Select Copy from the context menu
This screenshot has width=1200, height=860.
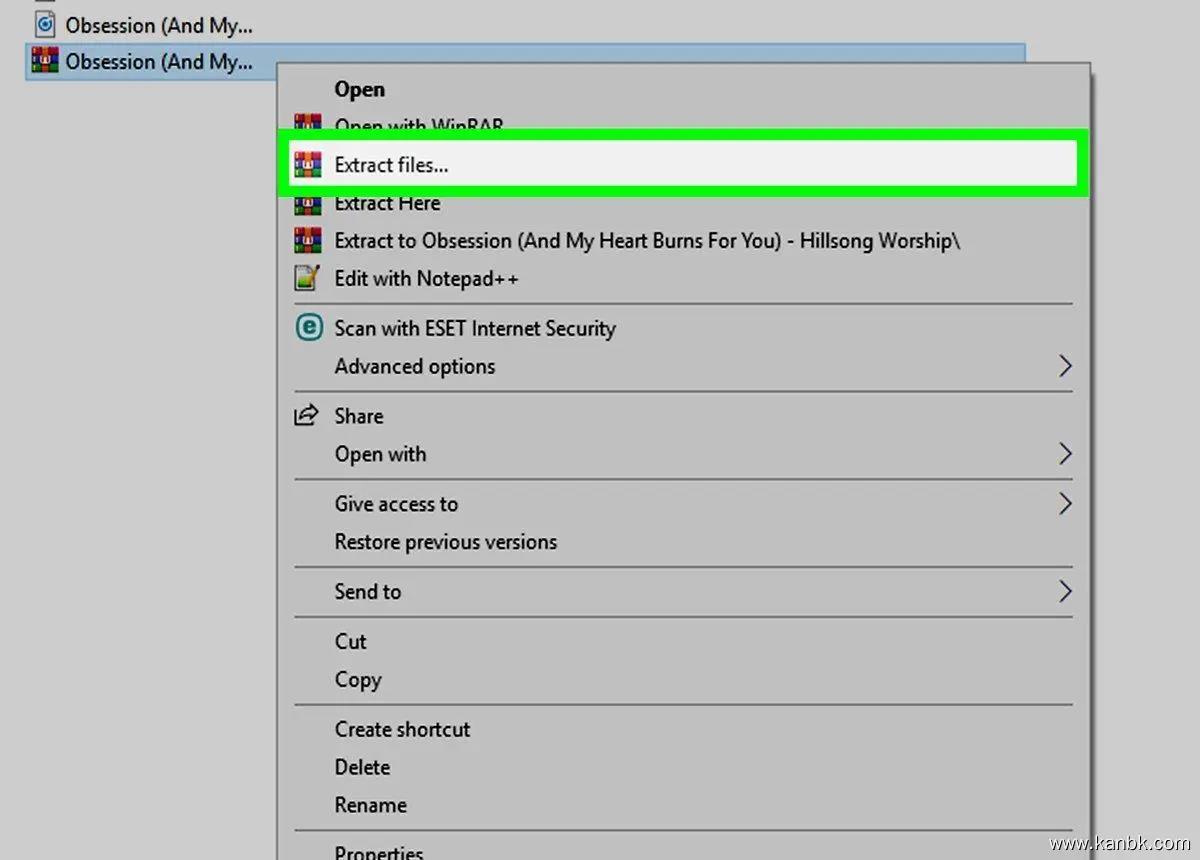pyautogui.click(x=358, y=679)
